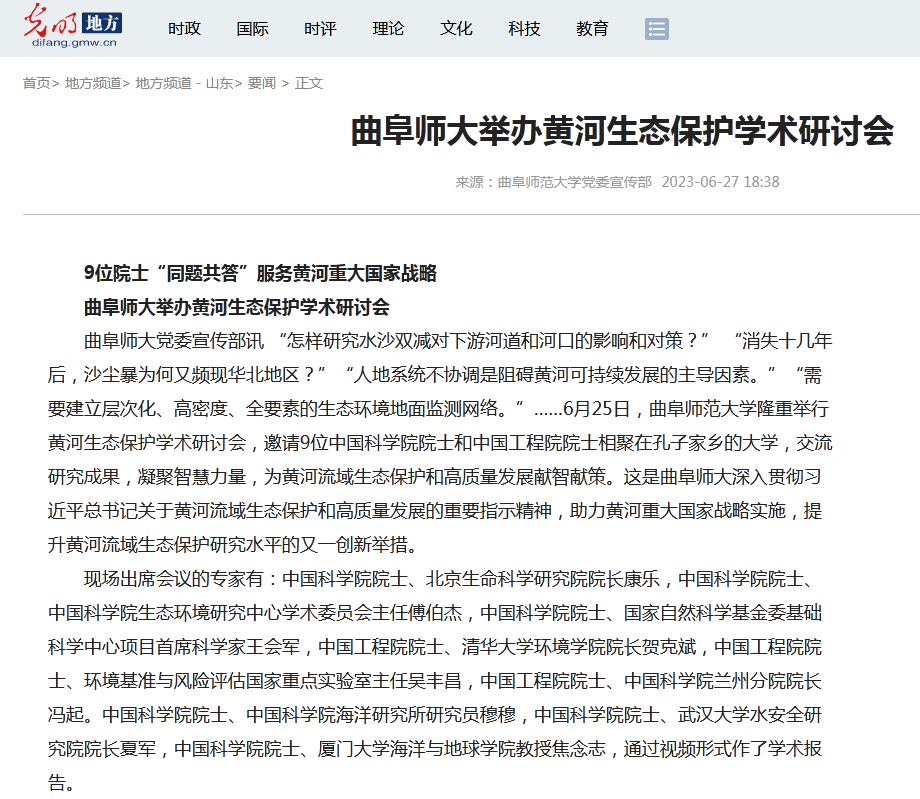Click the publish date 2023-06-27 18:38
The height and width of the screenshot is (799, 920).
[720, 182]
